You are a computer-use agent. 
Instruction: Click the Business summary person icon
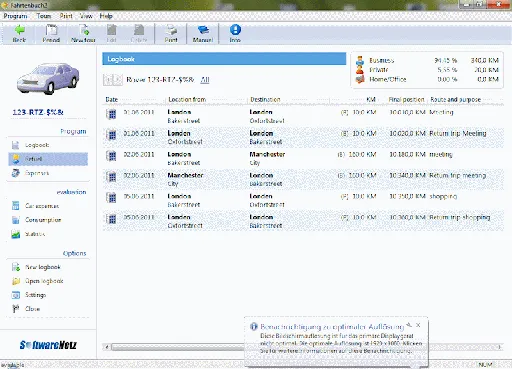(x=360, y=60)
